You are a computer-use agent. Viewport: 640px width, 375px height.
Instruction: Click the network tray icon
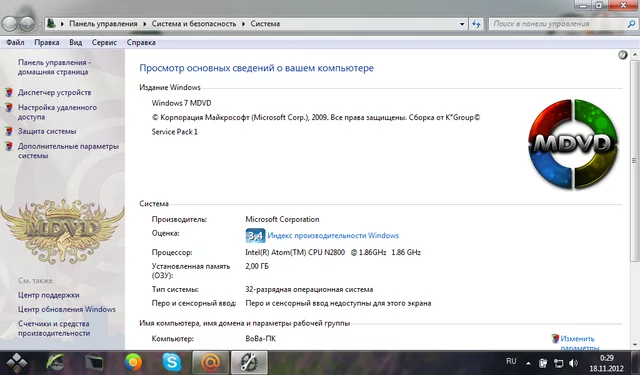coord(558,363)
